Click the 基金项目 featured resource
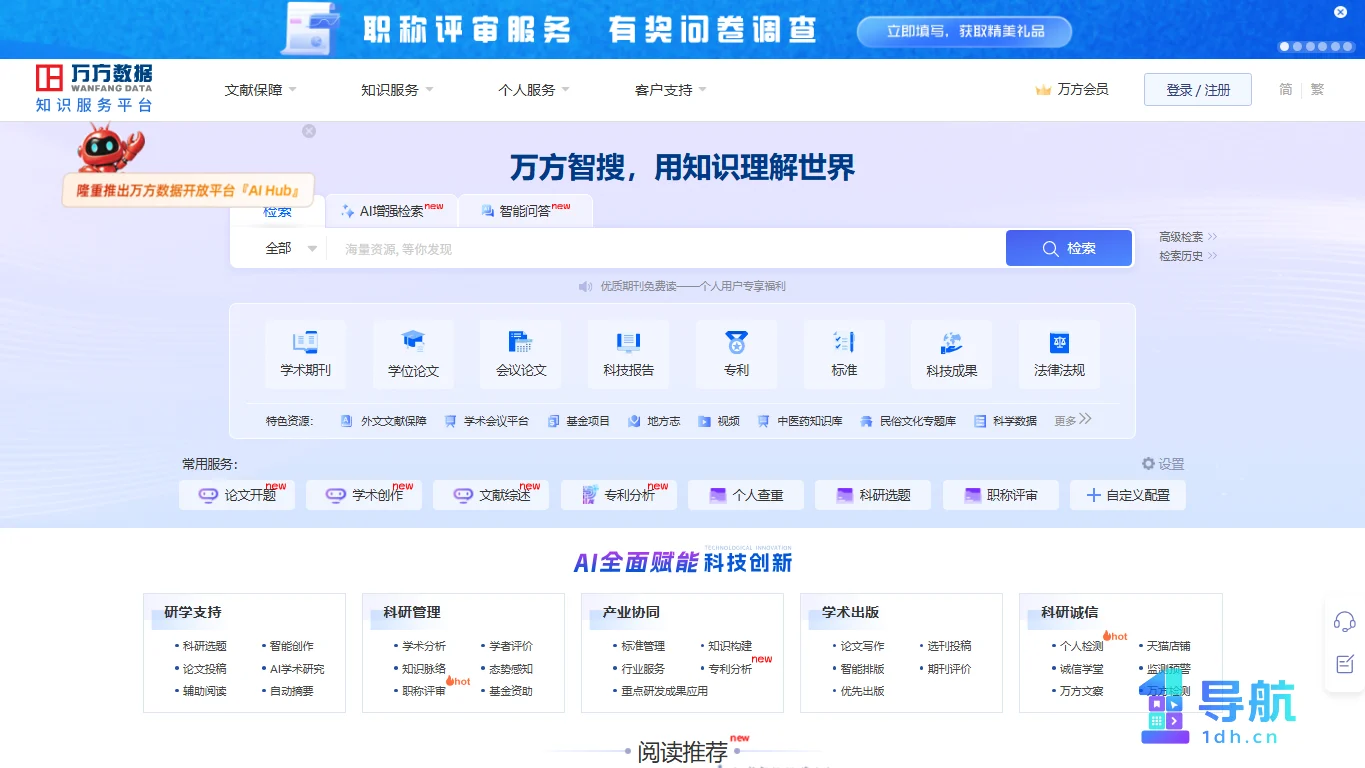Image resolution: width=1365 pixels, height=768 pixels. click(578, 421)
